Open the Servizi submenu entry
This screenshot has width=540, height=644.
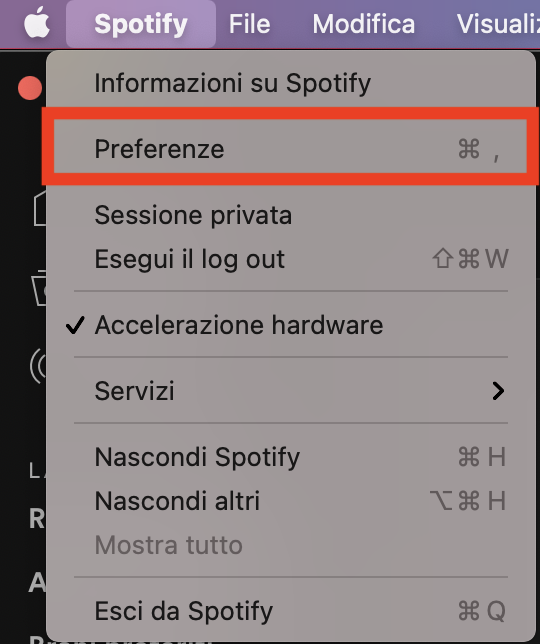point(291,391)
